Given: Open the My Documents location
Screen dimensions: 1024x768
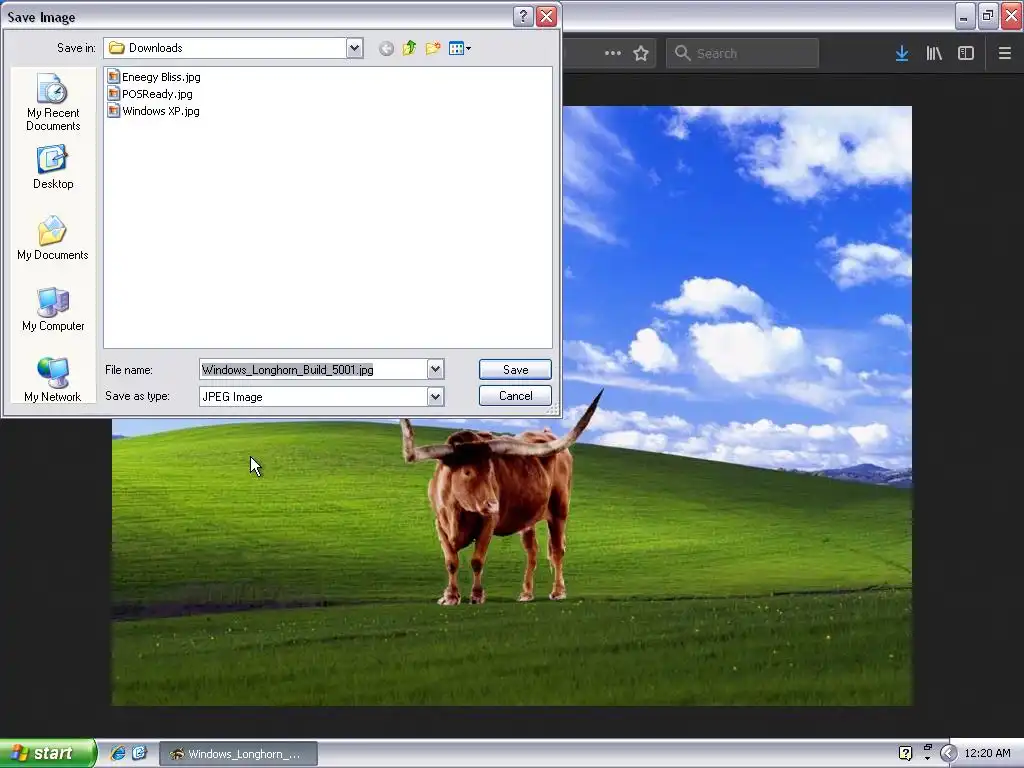Looking at the screenshot, I should coord(53,238).
